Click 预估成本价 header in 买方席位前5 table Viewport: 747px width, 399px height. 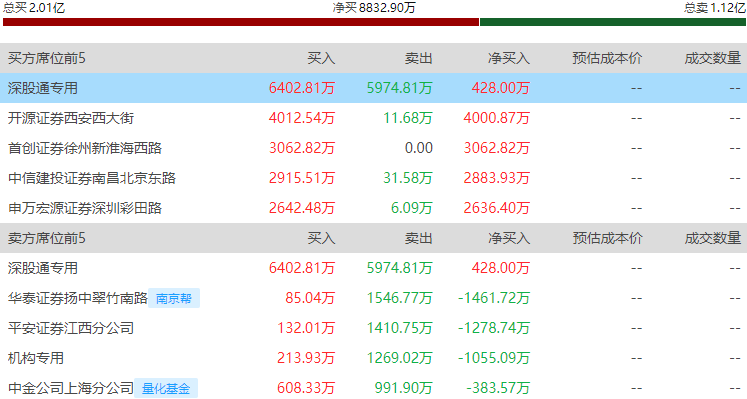607,58
